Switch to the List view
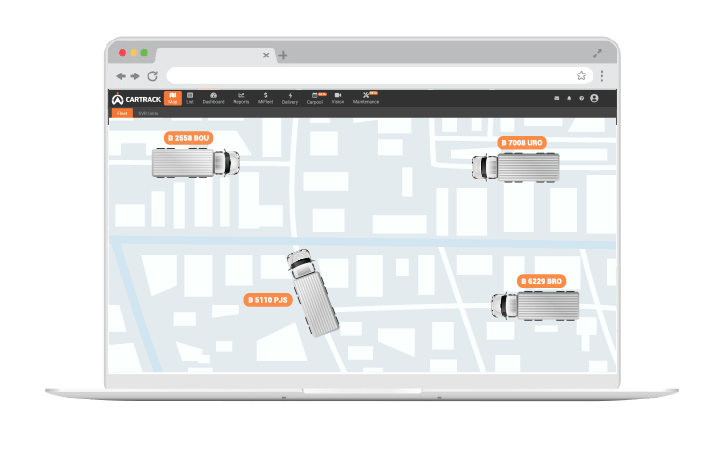Image resolution: width=724 pixels, height=464 pixels. click(190, 98)
